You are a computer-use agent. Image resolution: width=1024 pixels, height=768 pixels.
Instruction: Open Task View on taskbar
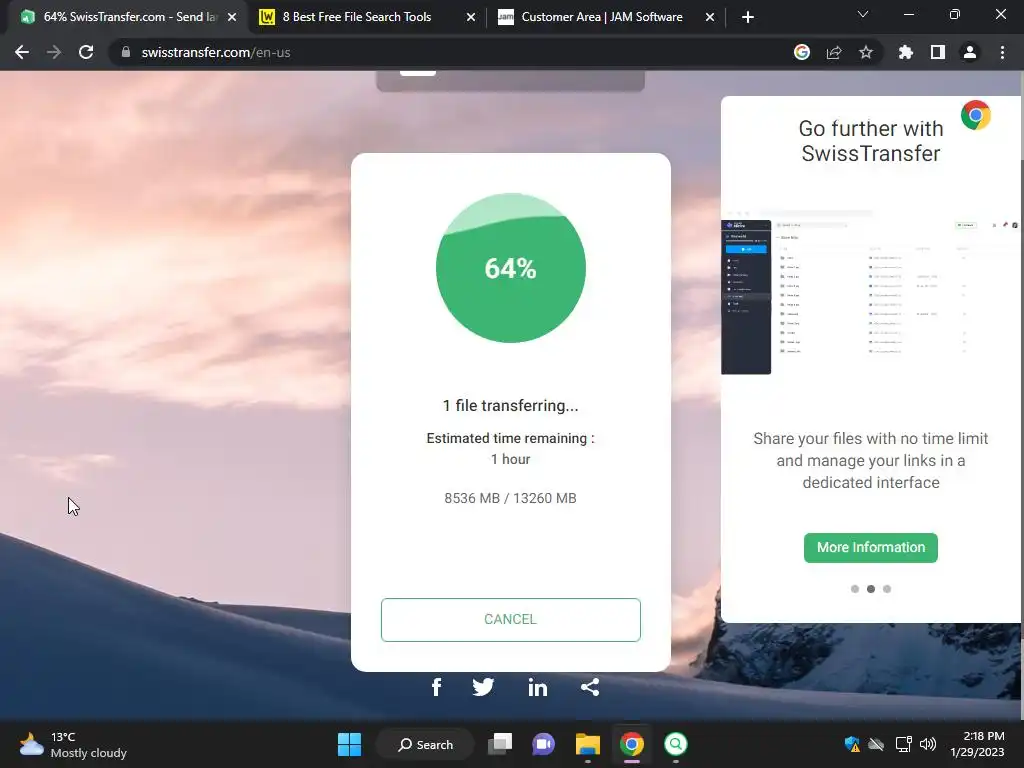500,744
